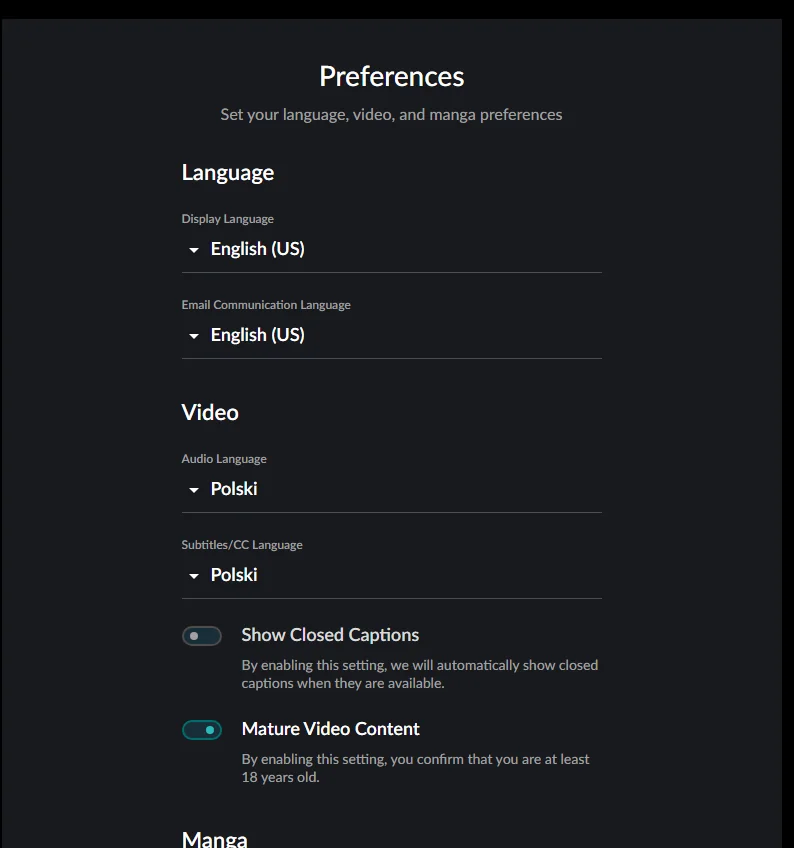Screen dimensions: 794x848
Task: Click the Mature Video Content label text
Action: pos(330,729)
